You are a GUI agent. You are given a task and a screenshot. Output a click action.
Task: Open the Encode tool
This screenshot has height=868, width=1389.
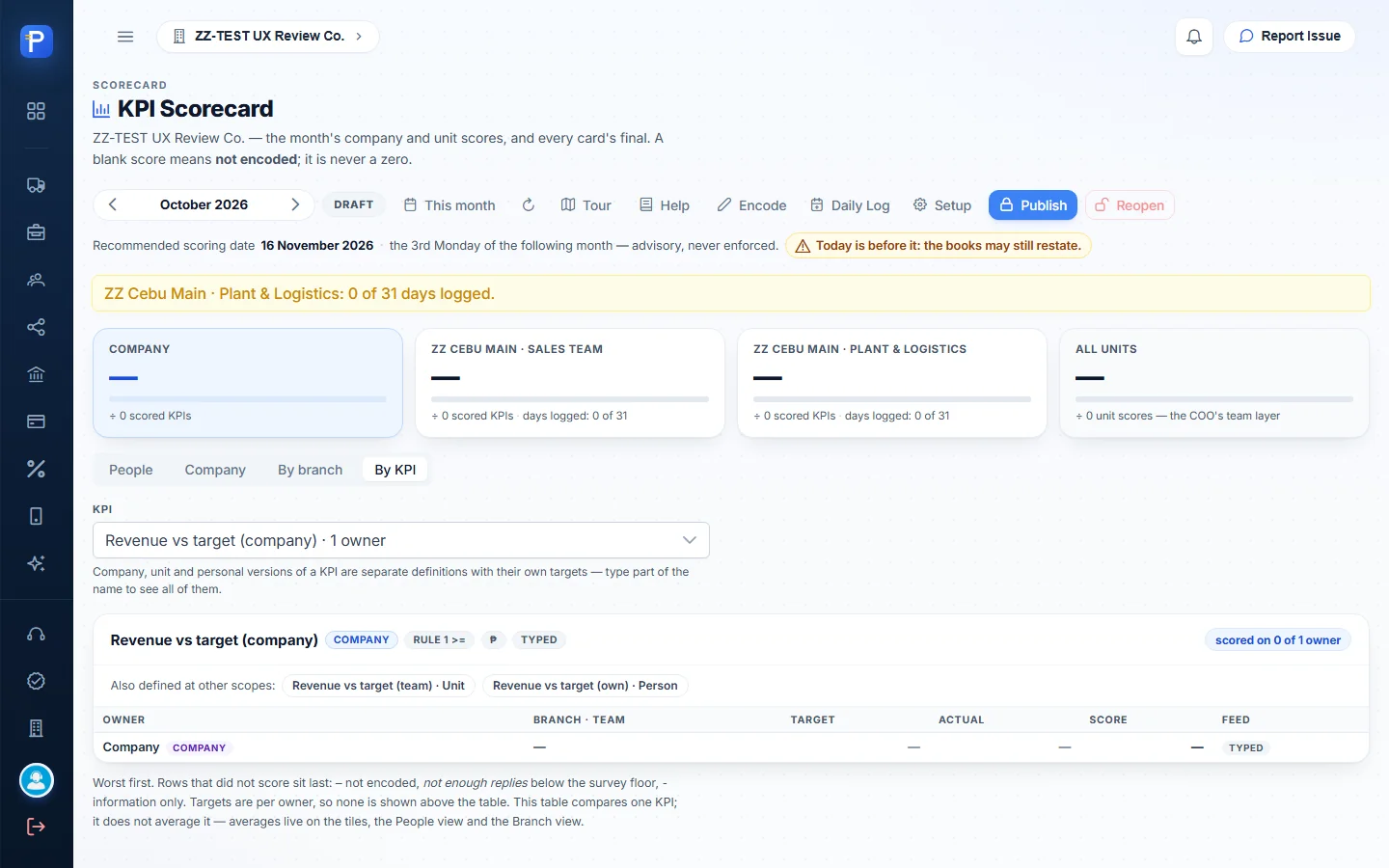(x=751, y=204)
